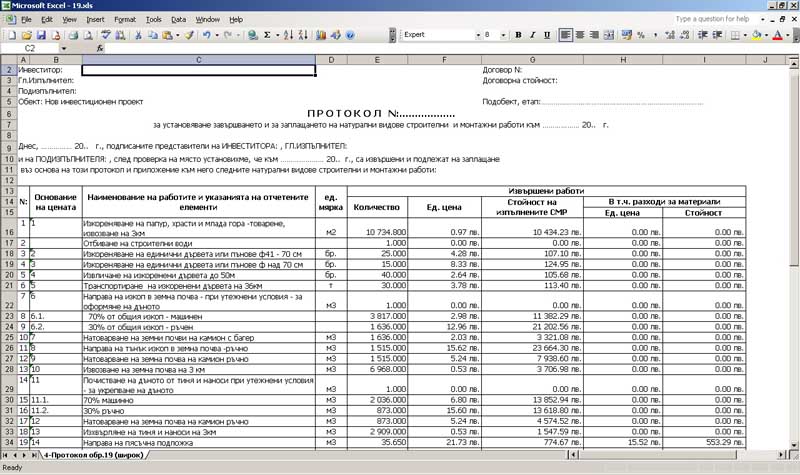
Task: Select the cell containing ПРОТОКОЛ N:
Action: pyautogui.click(x=381, y=114)
